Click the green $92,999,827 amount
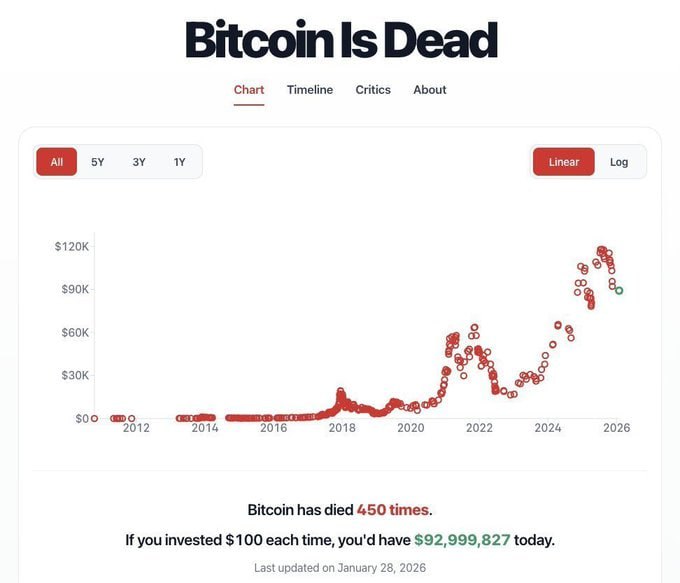680x583 pixels. click(x=462, y=540)
